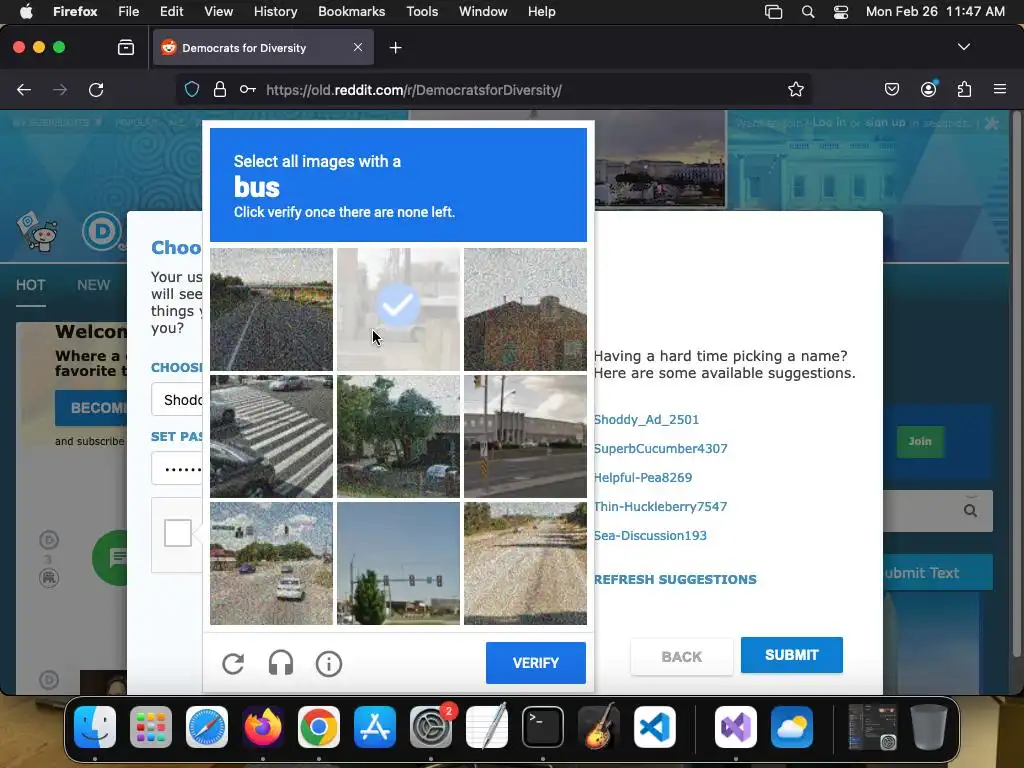
Task: Click the BACK button on signup dialog
Action: (681, 656)
